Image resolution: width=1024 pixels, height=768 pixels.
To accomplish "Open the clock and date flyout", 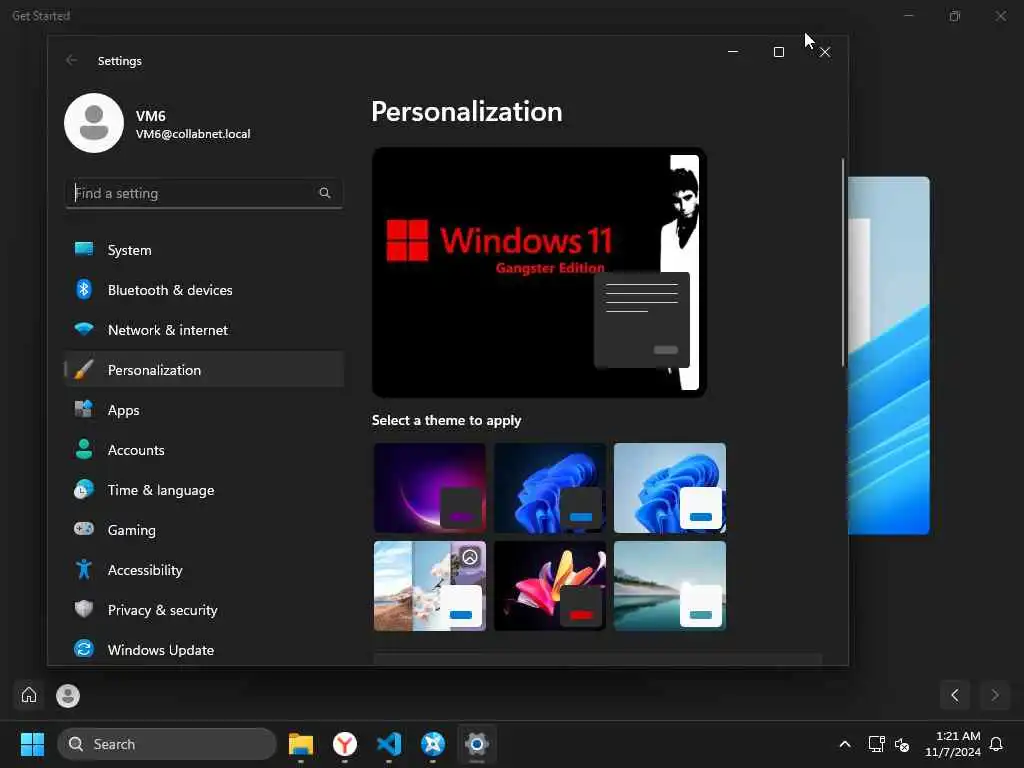I will pos(953,744).
